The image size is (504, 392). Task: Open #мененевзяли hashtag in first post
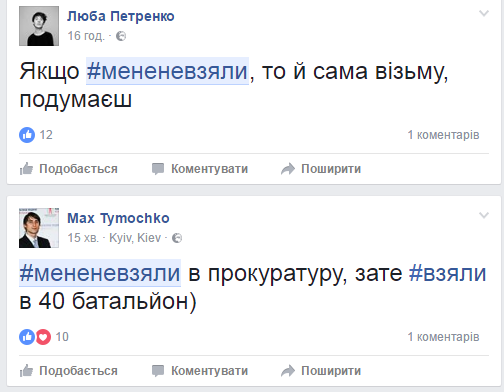[167, 71]
